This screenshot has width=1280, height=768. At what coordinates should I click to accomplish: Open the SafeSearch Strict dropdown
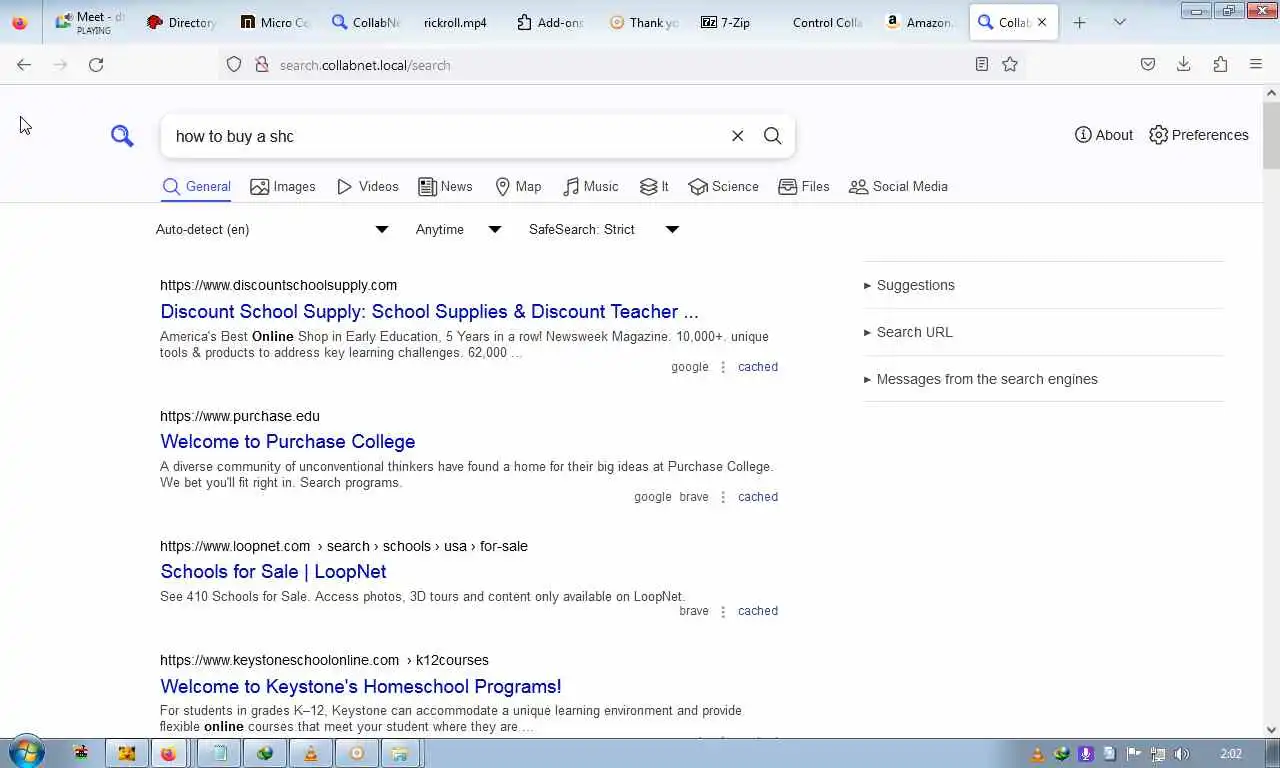tap(603, 229)
